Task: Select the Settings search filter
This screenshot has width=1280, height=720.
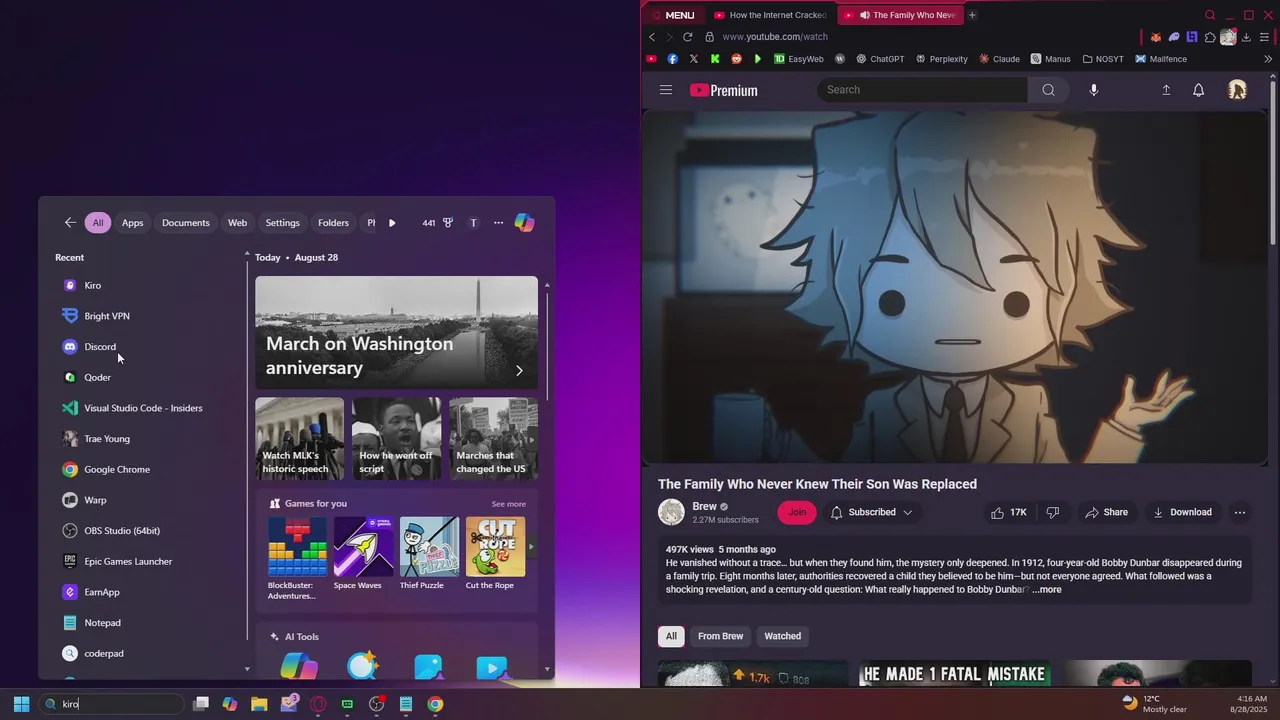Action: coord(282,223)
